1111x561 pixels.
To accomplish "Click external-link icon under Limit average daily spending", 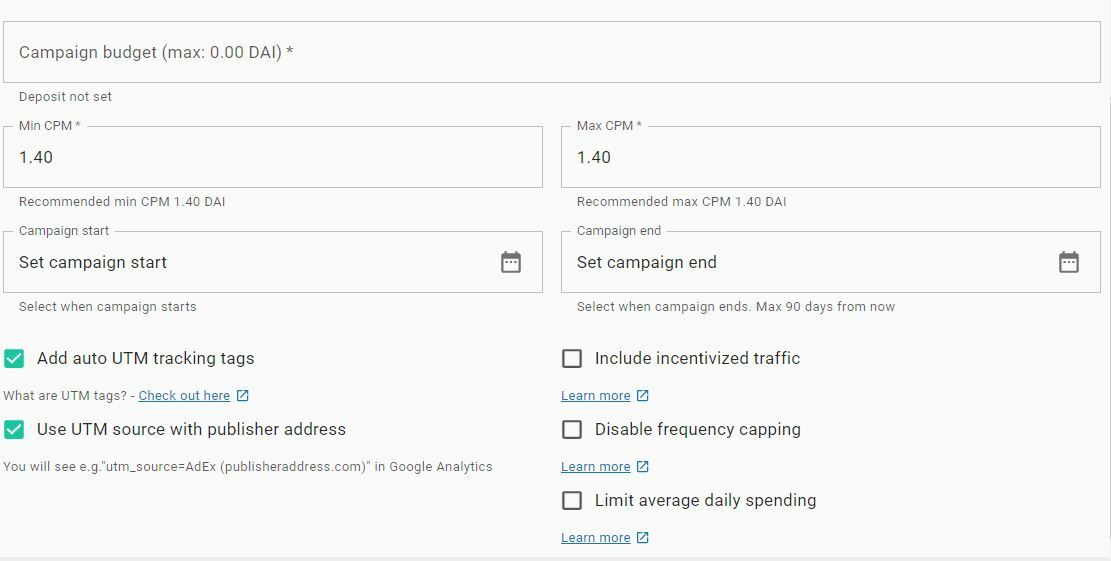I will [x=643, y=537].
